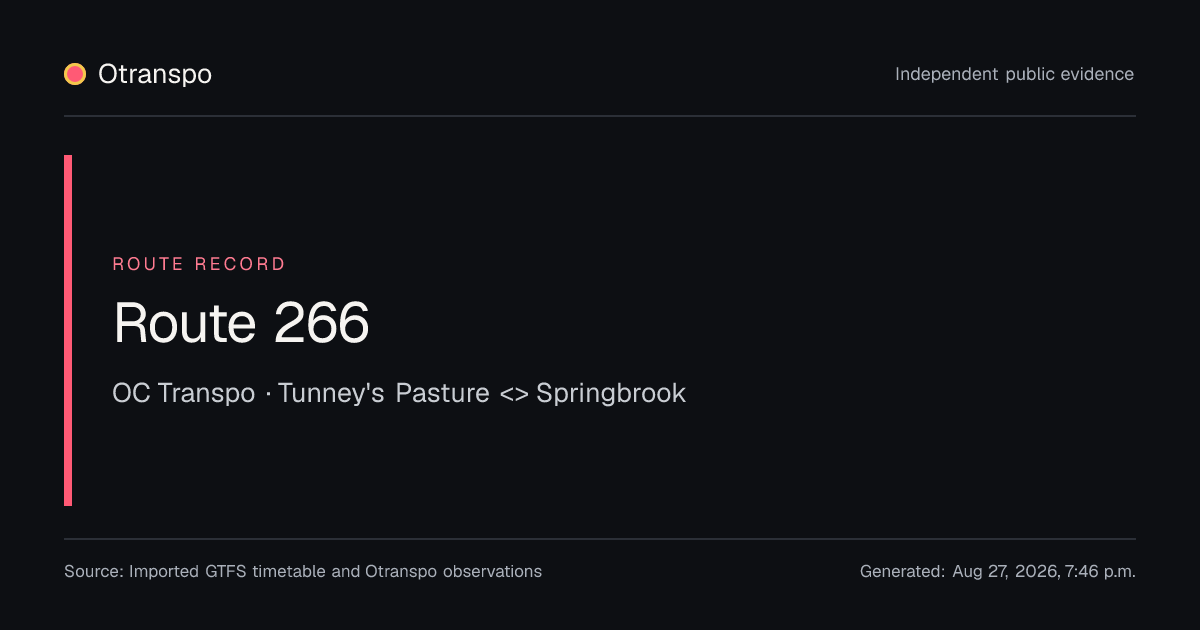Click the divider line below the header
Image resolution: width=1200 pixels, height=630 pixels.
[x=600, y=116]
